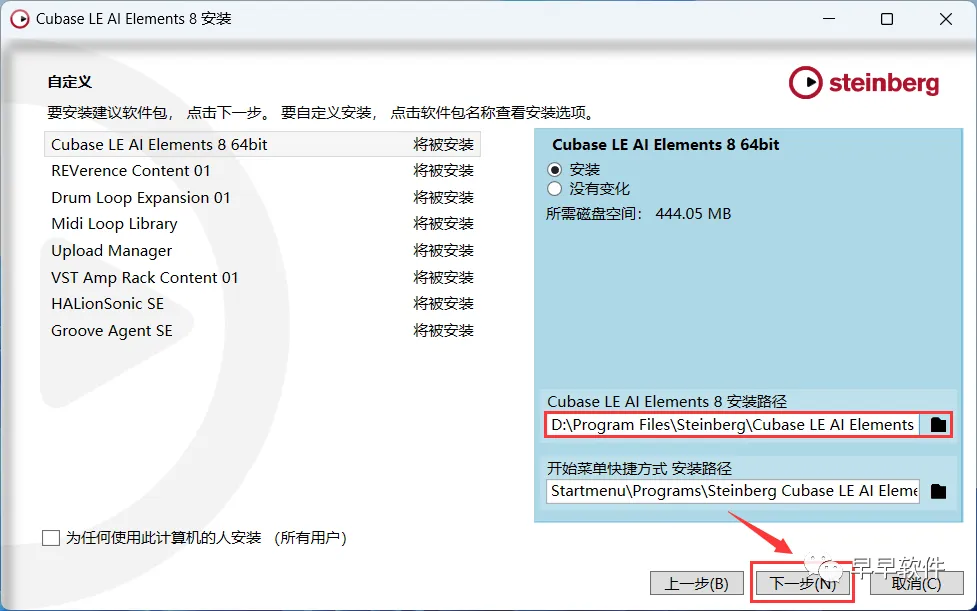Enable install for all users checkbox
The image size is (977, 611).
click(50, 538)
